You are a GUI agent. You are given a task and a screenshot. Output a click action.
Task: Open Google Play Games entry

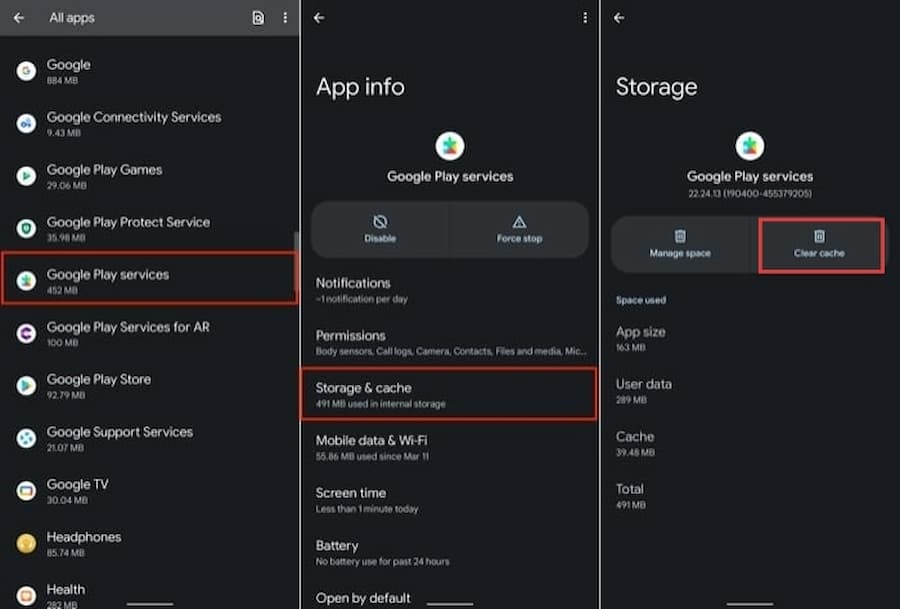(149, 176)
